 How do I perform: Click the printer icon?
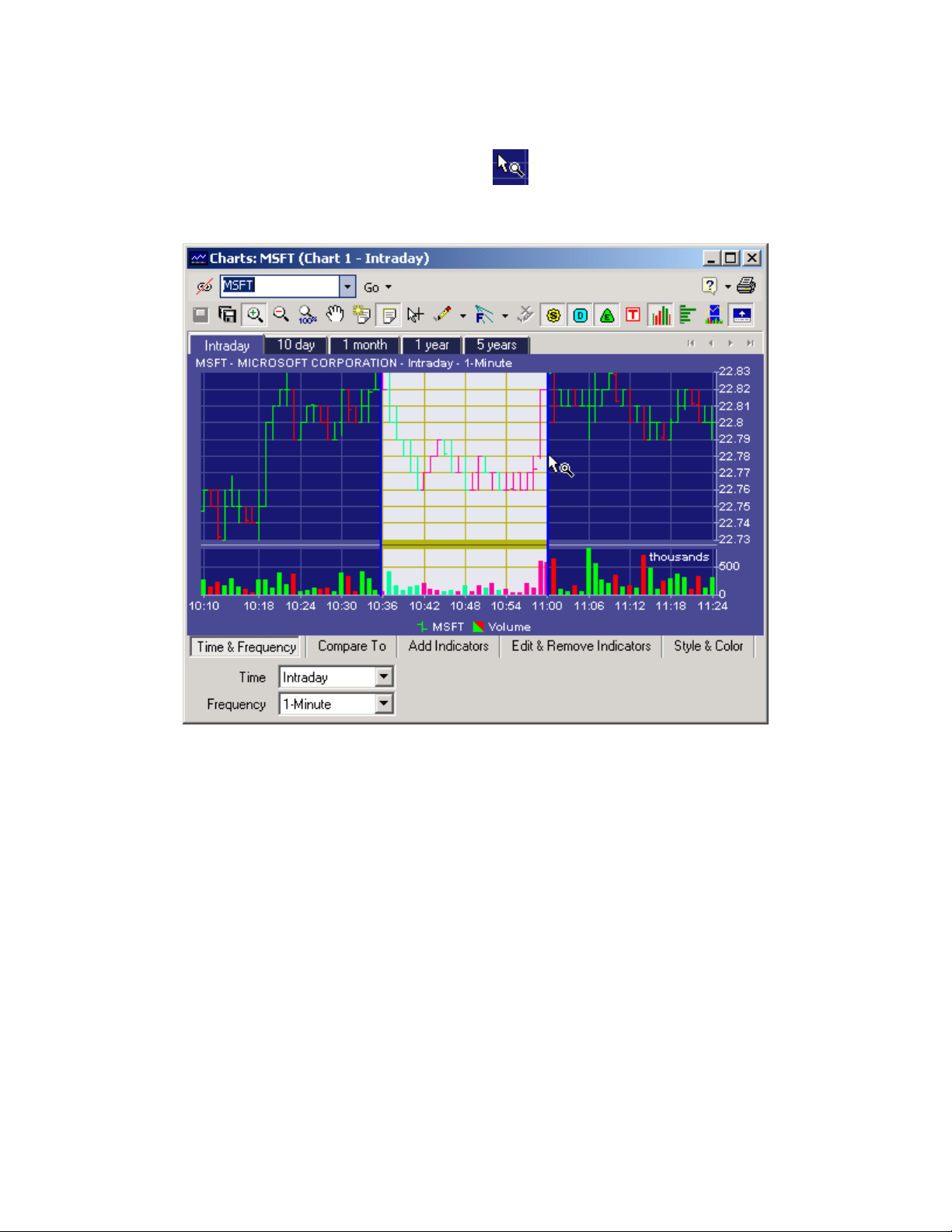pyautogui.click(x=746, y=285)
